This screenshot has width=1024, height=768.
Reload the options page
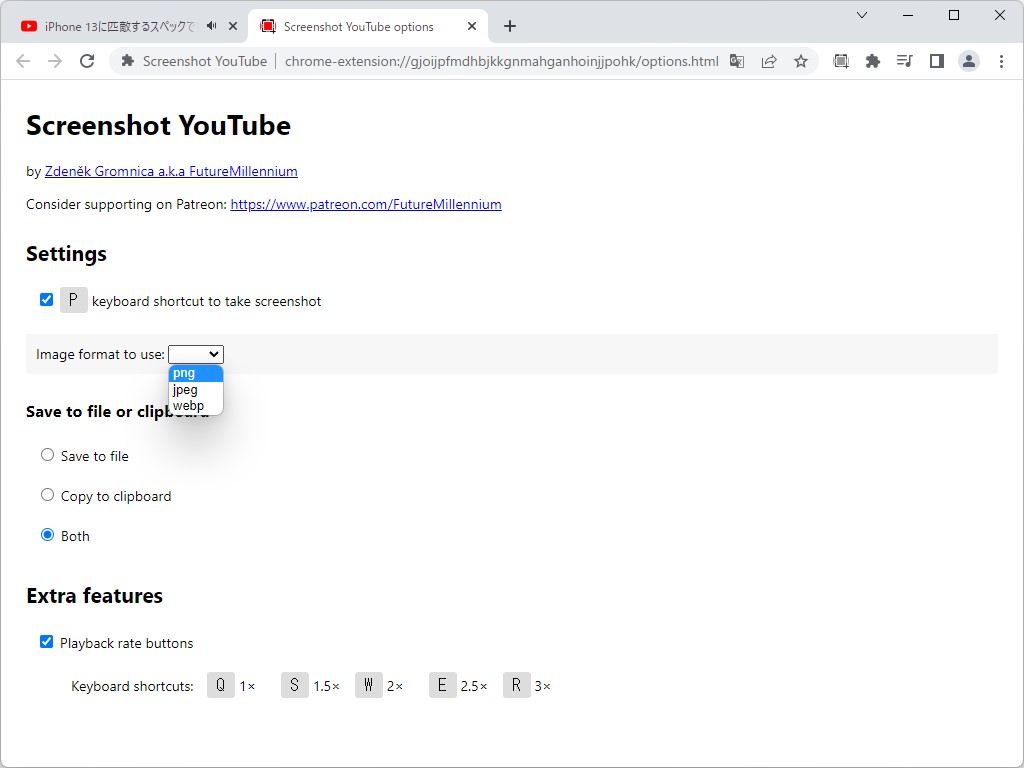click(87, 61)
